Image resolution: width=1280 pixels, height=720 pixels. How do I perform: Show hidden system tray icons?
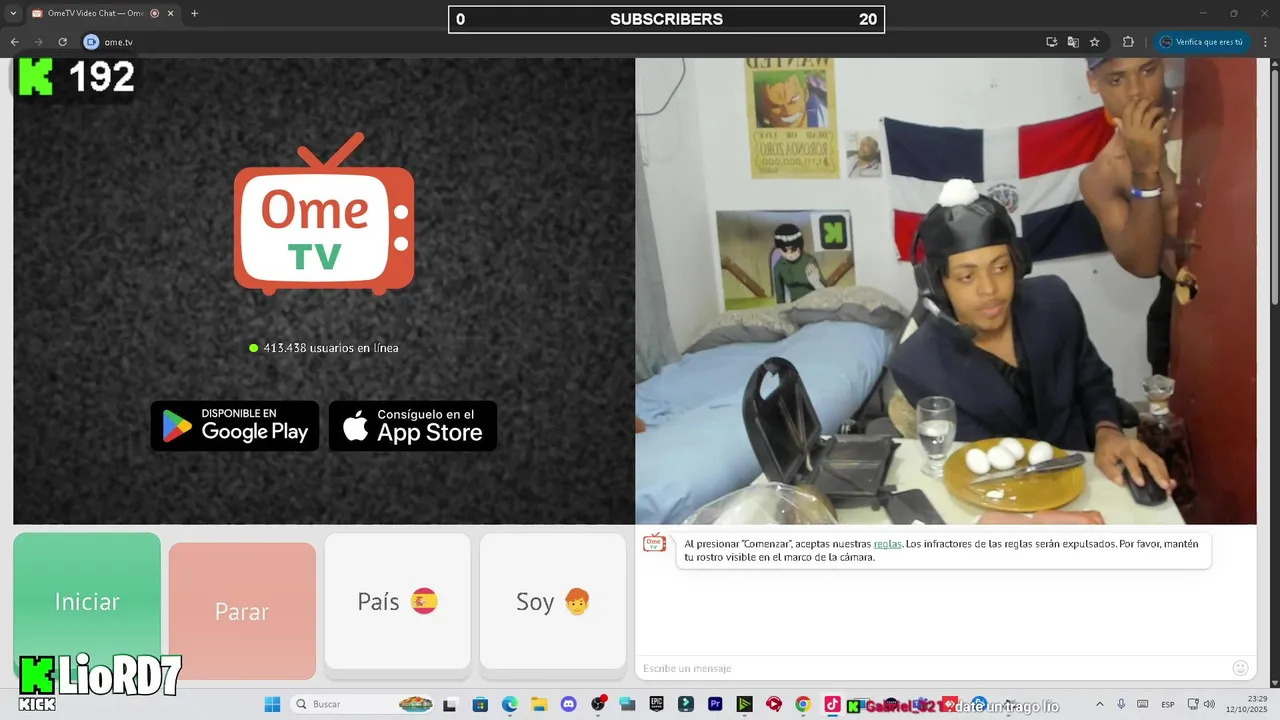[1100, 704]
